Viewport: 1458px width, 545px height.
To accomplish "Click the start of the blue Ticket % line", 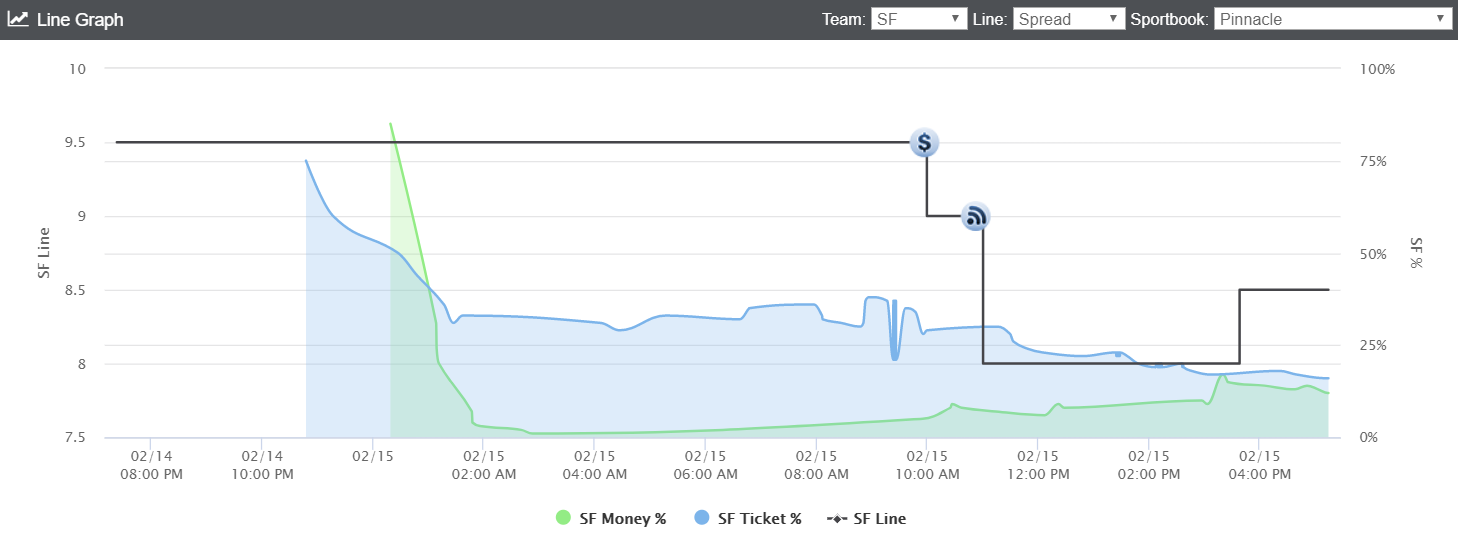I will pos(306,160).
